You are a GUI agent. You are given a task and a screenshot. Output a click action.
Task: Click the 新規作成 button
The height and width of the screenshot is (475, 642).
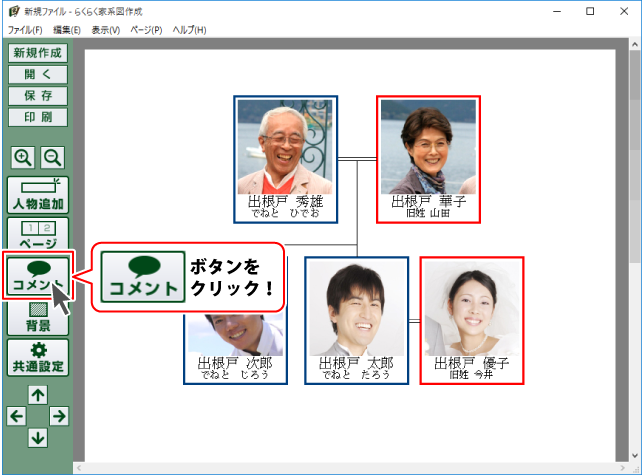38,53
